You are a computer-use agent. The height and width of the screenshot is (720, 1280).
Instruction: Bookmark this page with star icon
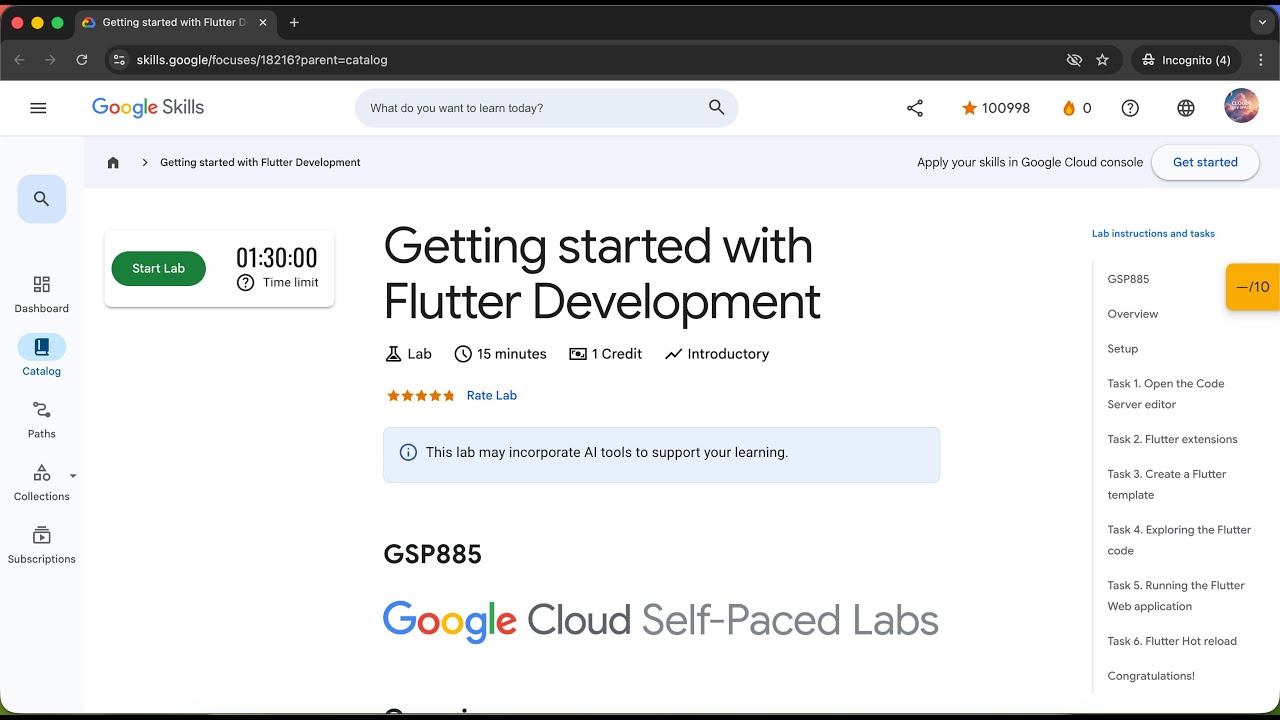coord(1102,60)
